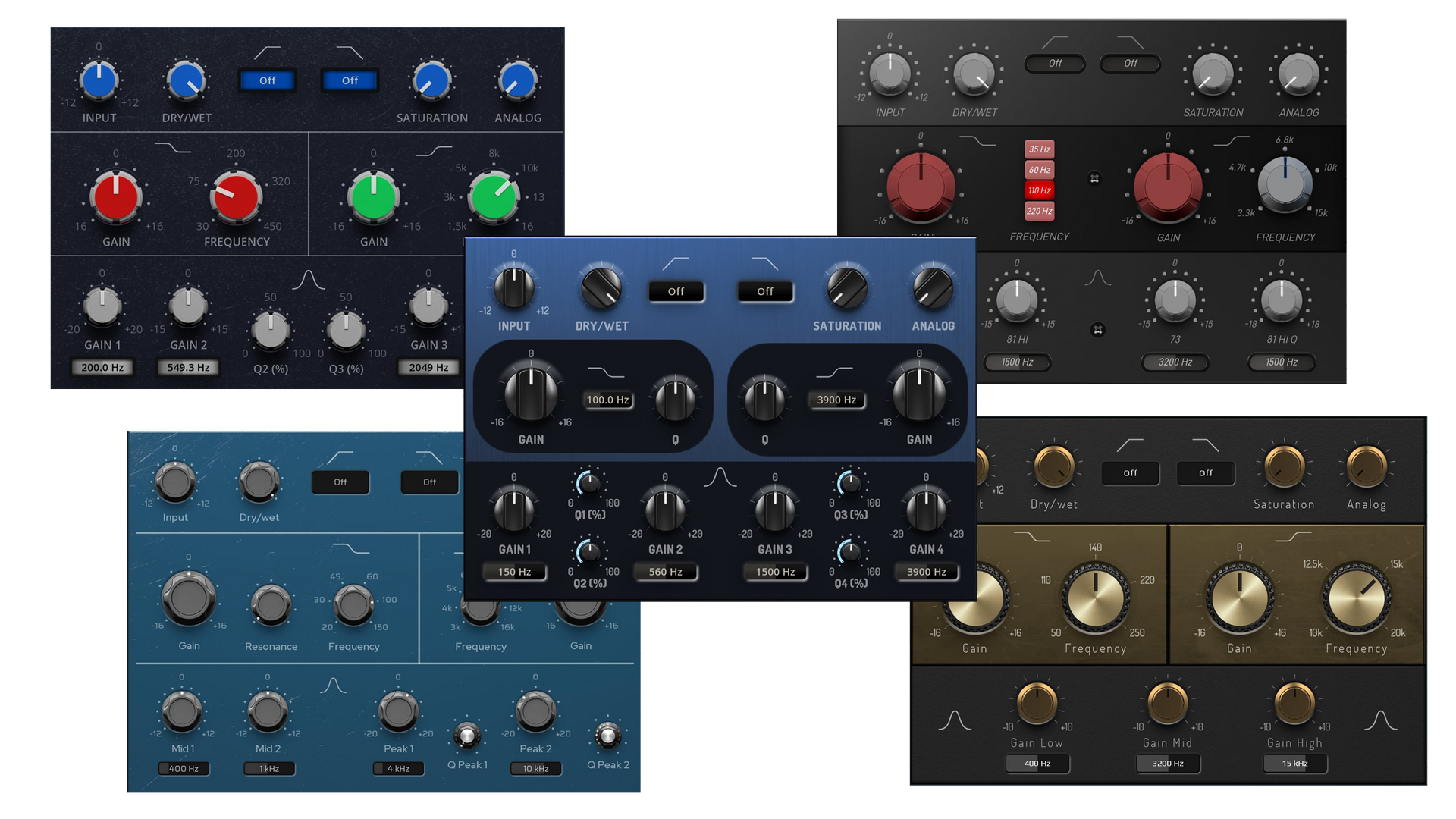Screen dimensions: 1456x819
Task: Click the gold Saturation knob
Action: click(1284, 466)
